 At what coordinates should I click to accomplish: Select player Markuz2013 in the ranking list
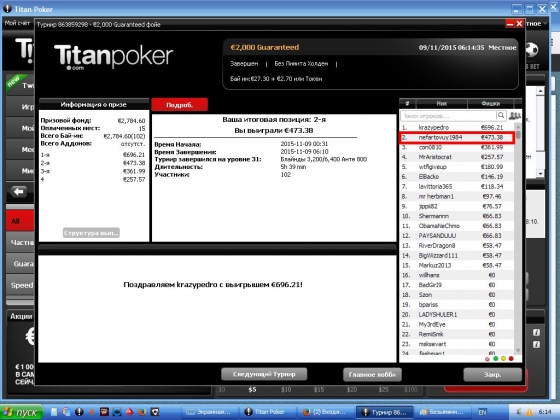coord(457,265)
